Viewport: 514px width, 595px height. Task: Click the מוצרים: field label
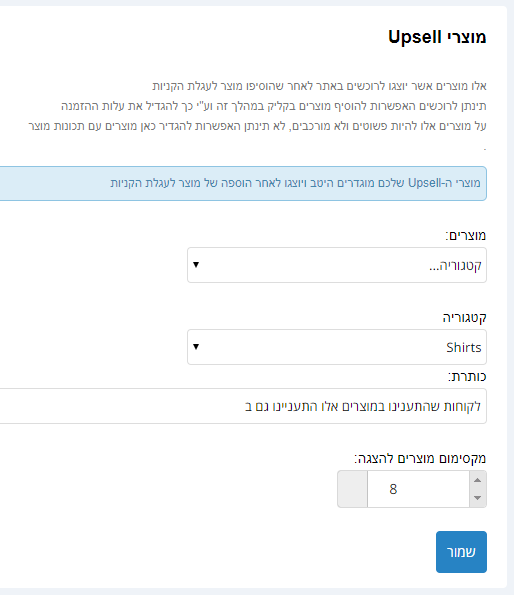click(x=465, y=236)
